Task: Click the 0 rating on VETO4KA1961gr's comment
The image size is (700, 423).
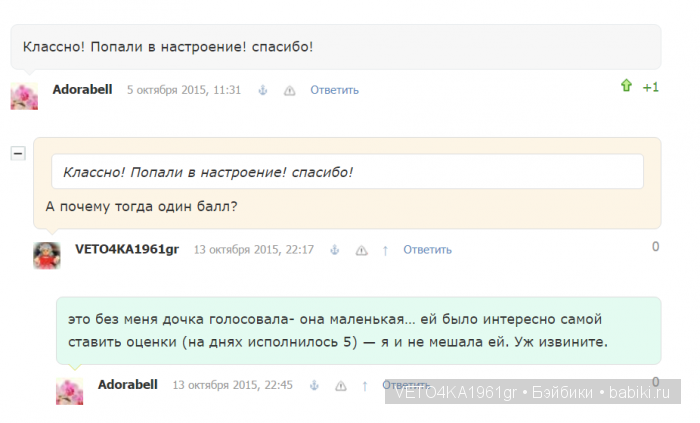Action: [x=655, y=246]
